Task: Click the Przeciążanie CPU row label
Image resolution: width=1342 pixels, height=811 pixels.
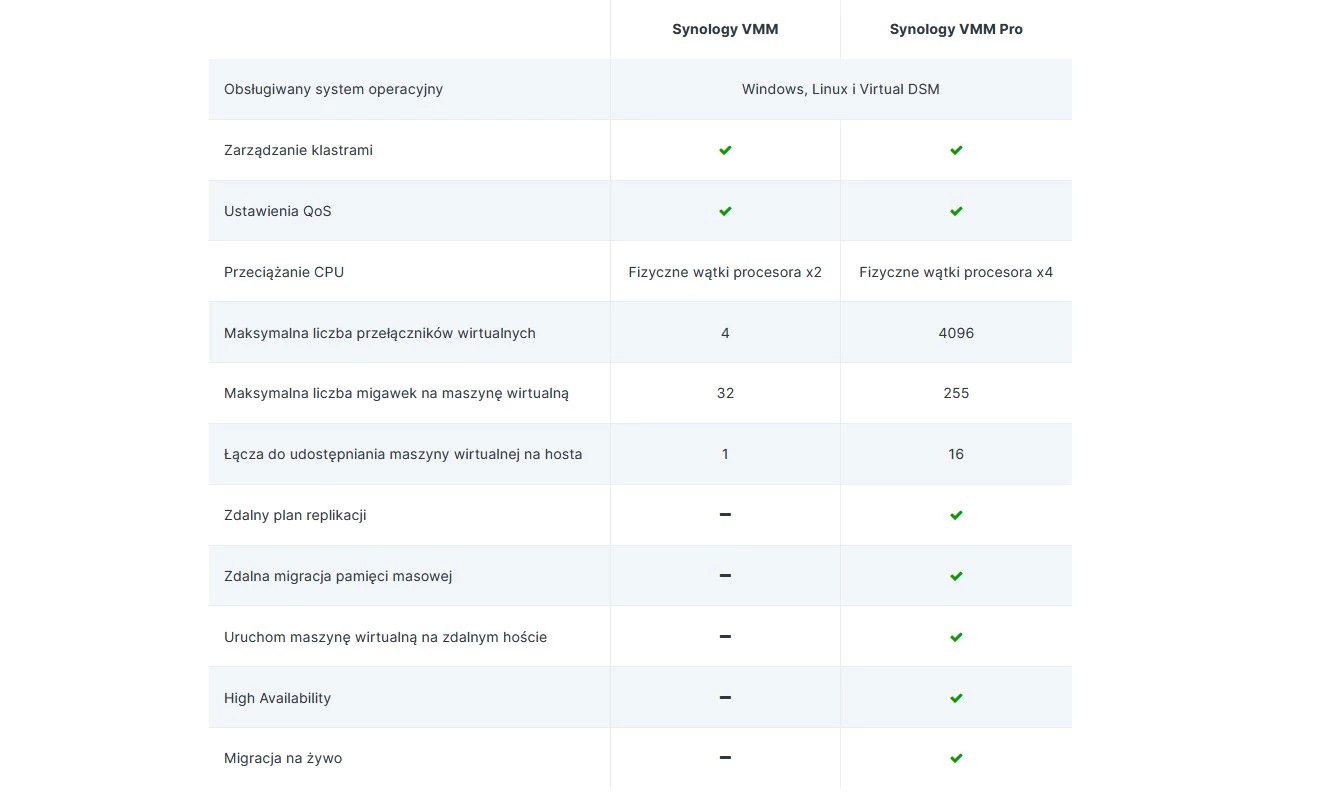Action: tap(284, 272)
